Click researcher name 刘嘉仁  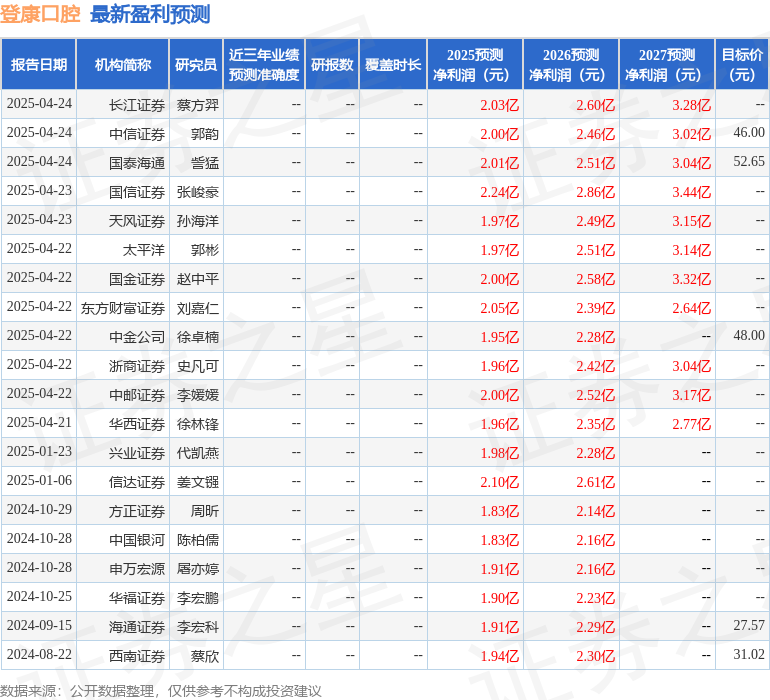point(197,308)
